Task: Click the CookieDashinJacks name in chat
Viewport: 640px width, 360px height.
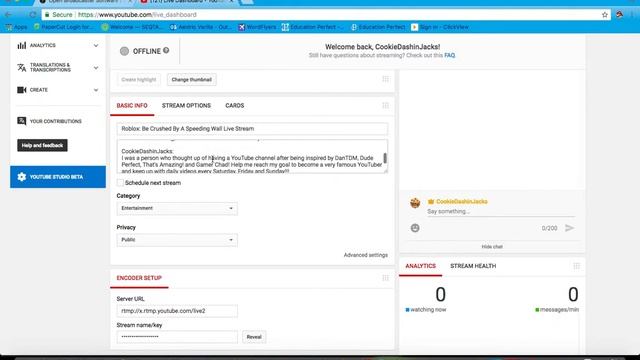Action: click(x=462, y=202)
